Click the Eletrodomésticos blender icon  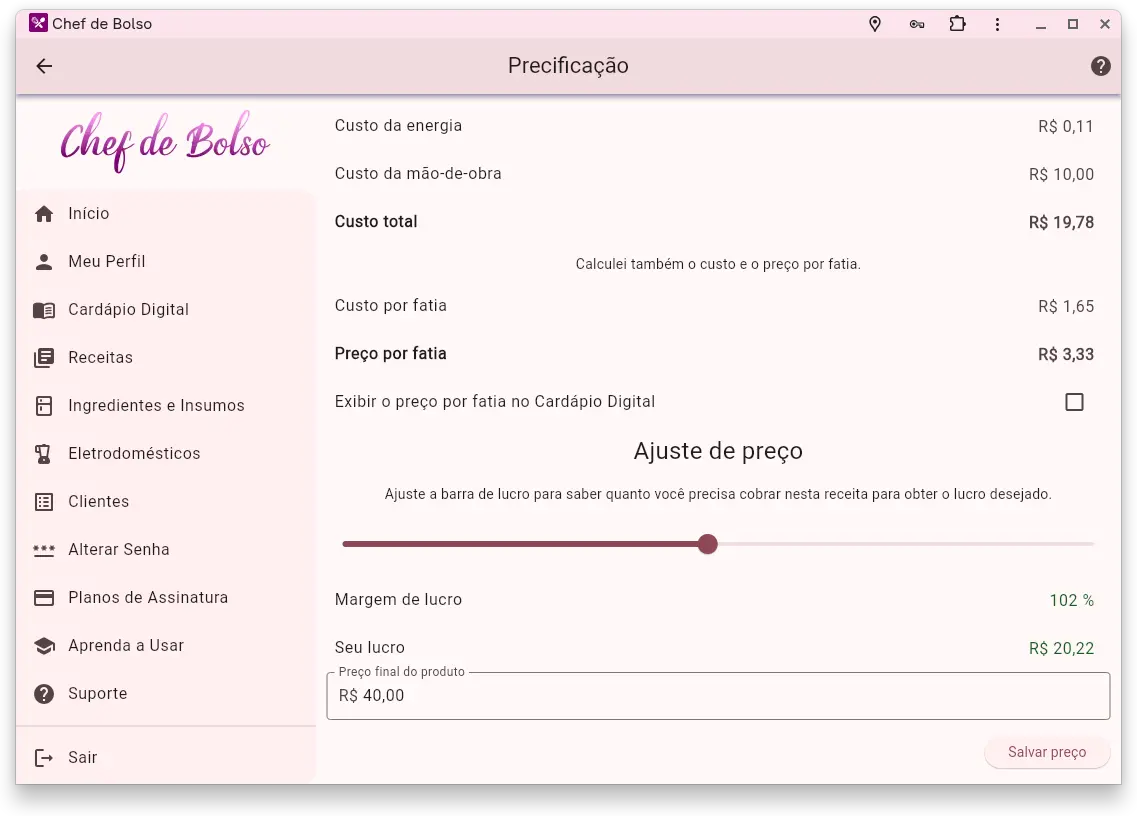point(44,454)
